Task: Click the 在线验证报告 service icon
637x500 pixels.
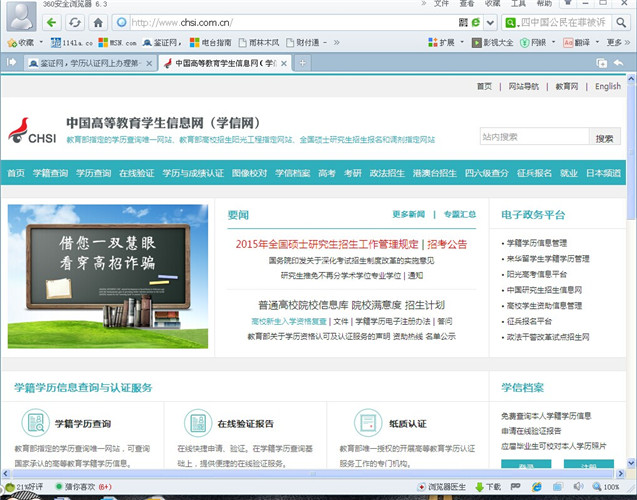Action: (x=198, y=423)
